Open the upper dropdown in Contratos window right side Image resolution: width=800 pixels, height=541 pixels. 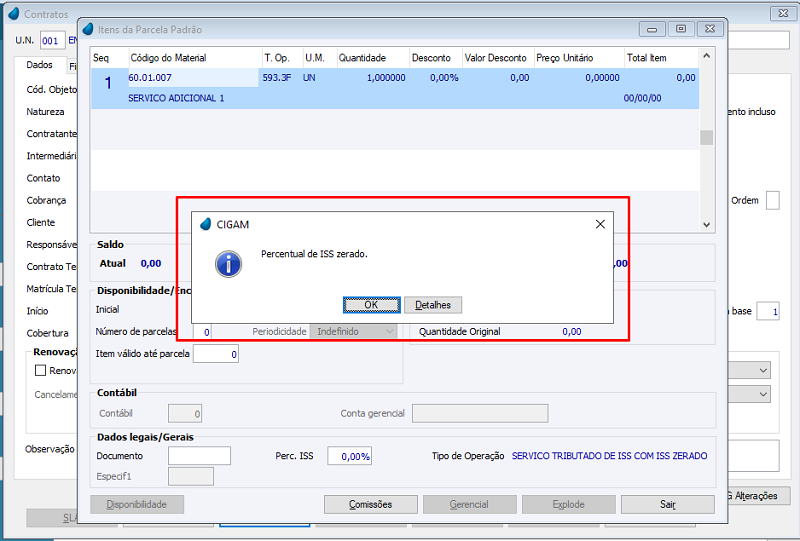coord(763,370)
